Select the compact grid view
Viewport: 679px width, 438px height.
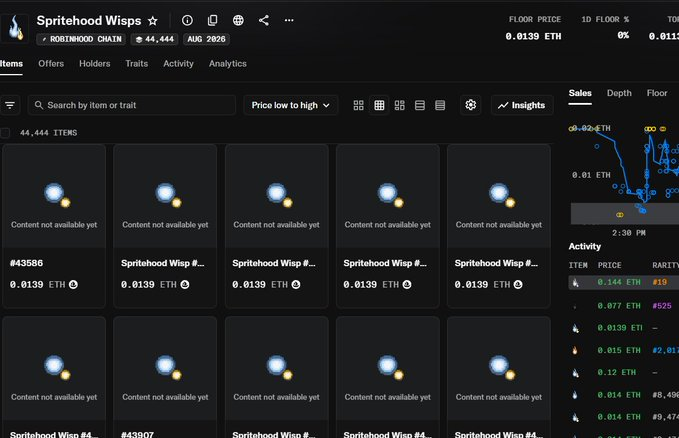tap(379, 105)
